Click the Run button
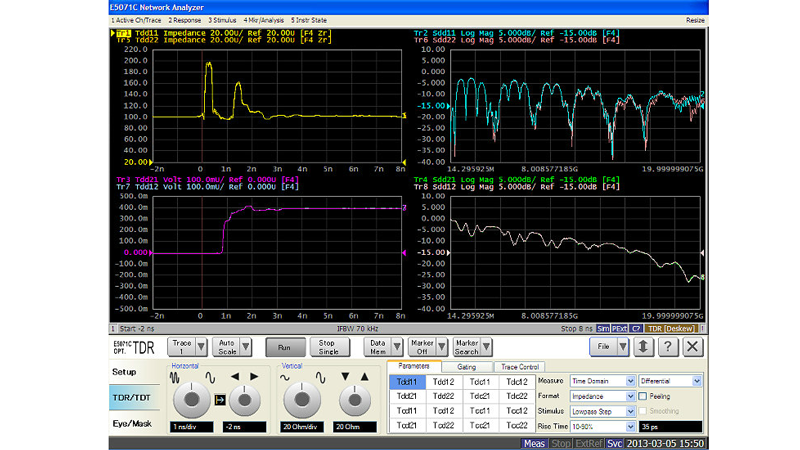The image size is (800, 450). point(285,347)
